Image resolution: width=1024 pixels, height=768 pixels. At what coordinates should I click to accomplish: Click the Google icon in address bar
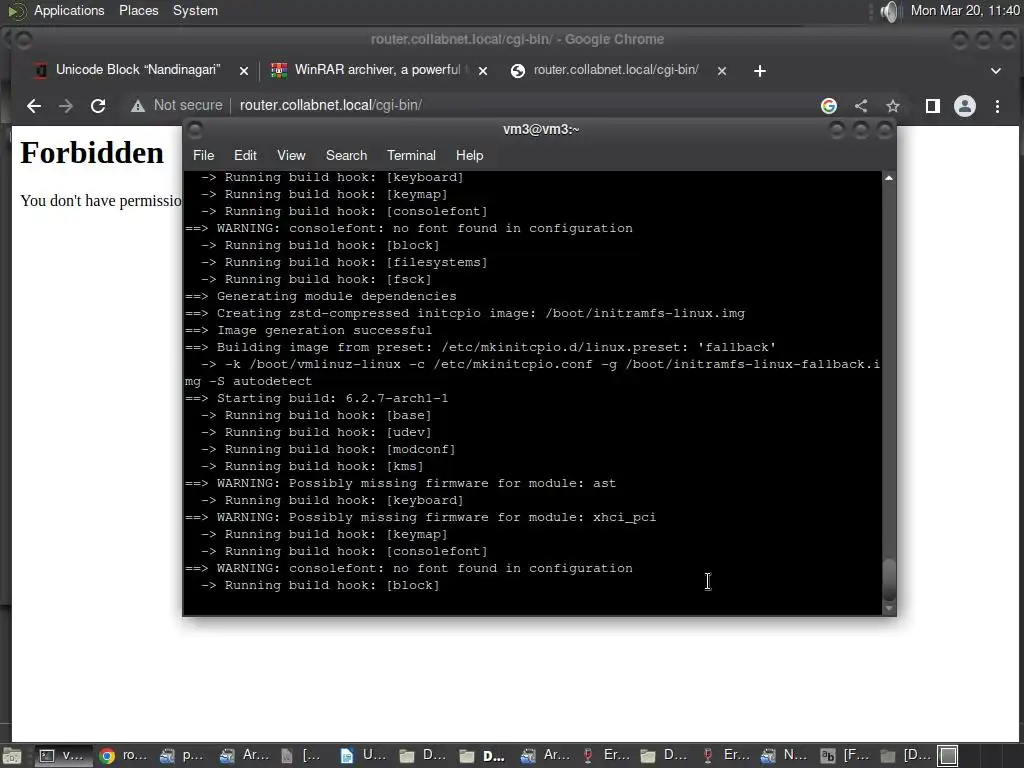pos(829,106)
